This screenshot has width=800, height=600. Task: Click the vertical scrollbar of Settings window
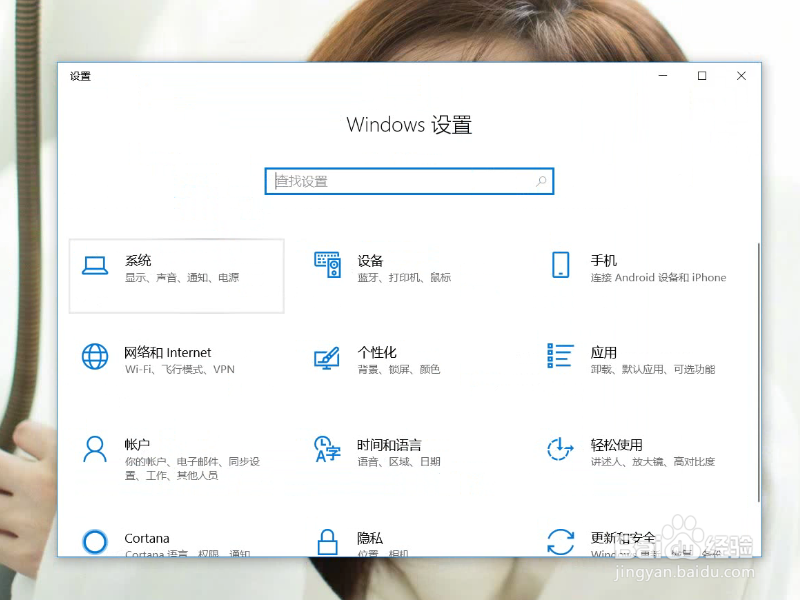point(759,372)
